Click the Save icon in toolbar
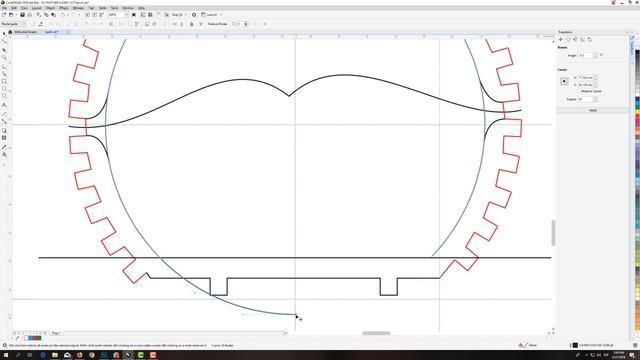The height and width of the screenshot is (360, 640). (22, 15)
